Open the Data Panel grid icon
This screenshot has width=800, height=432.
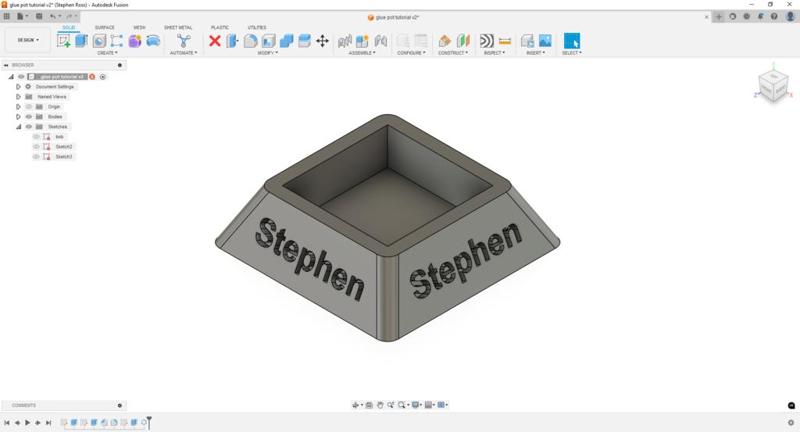[x=7, y=16]
